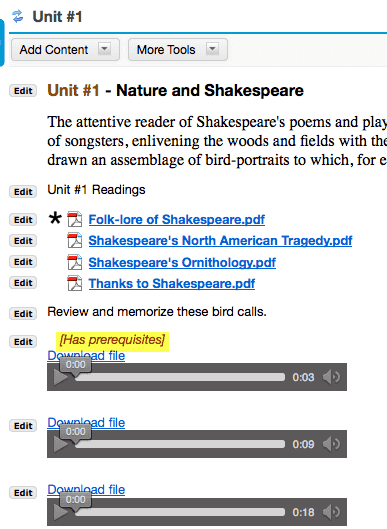Seek within the 0:18 audio progress bar
The width and height of the screenshot is (387, 529).
tap(181, 512)
